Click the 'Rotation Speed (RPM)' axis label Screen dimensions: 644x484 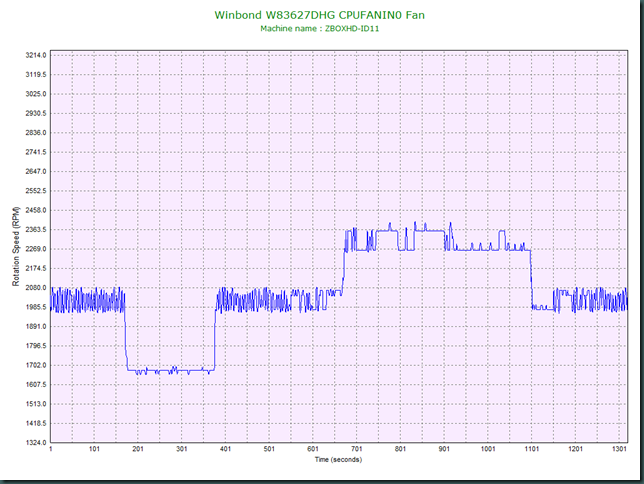[16, 247]
